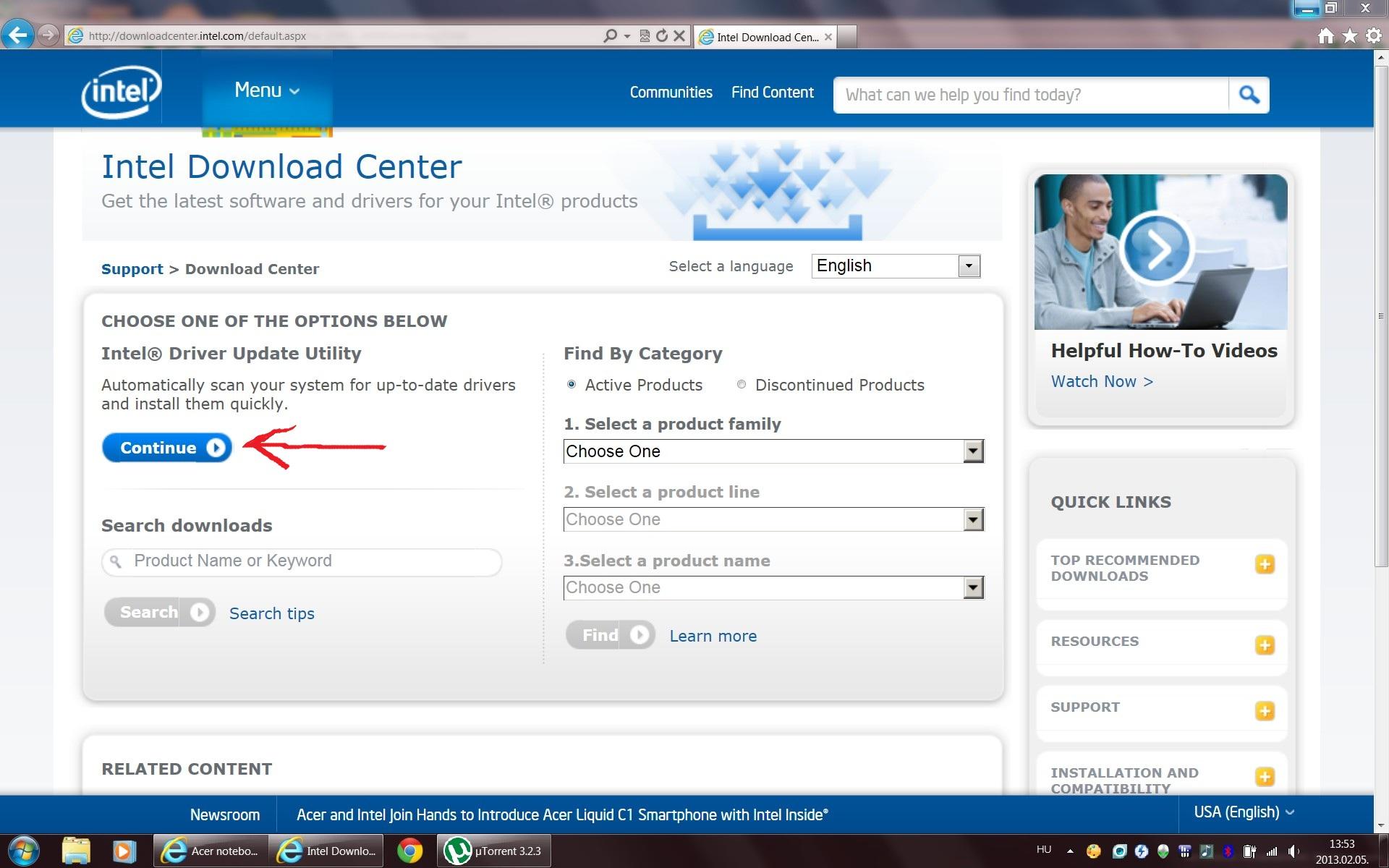
Task: Open the Select a product name dropdown
Action: [773, 587]
